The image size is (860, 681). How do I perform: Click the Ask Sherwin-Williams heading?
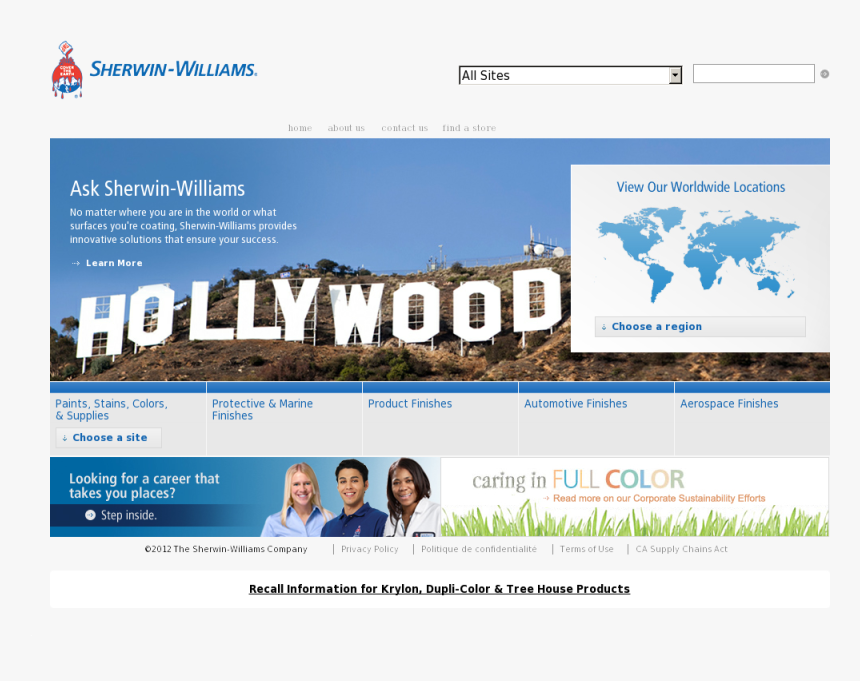click(x=157, y=189)
